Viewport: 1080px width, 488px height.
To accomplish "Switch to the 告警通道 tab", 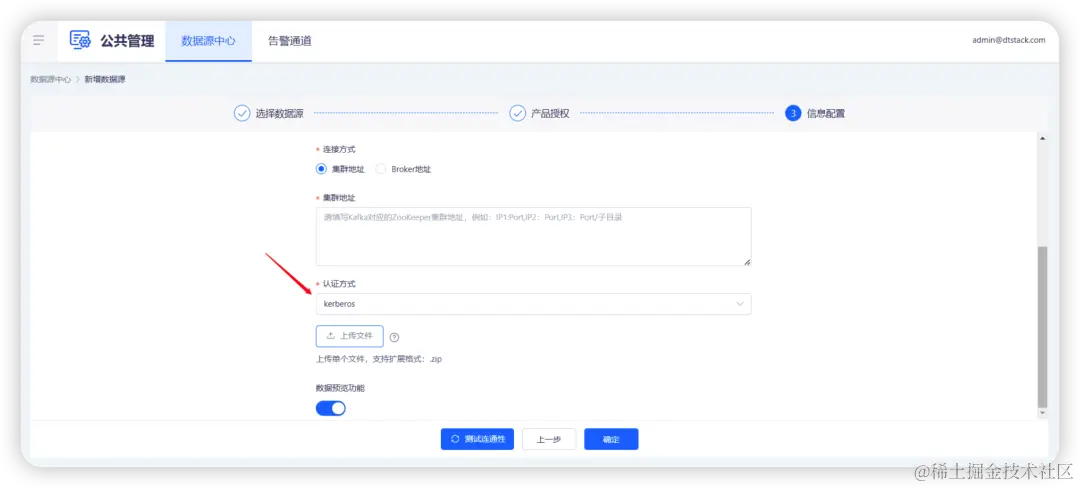I will (289, 41).
